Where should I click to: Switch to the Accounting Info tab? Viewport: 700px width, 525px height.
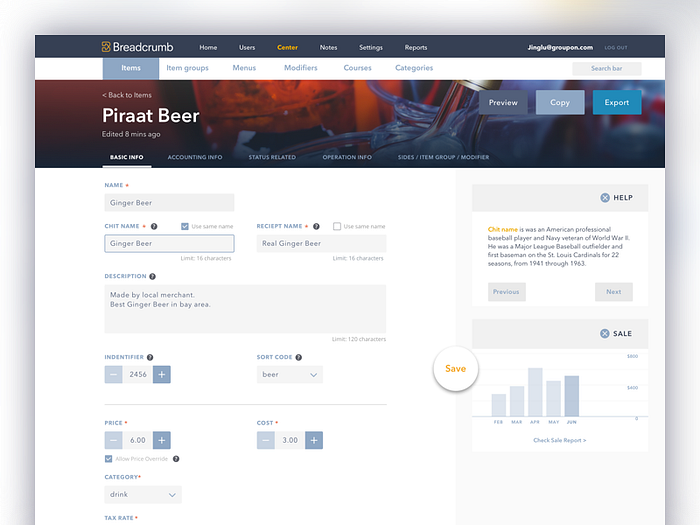click(195, 157)
